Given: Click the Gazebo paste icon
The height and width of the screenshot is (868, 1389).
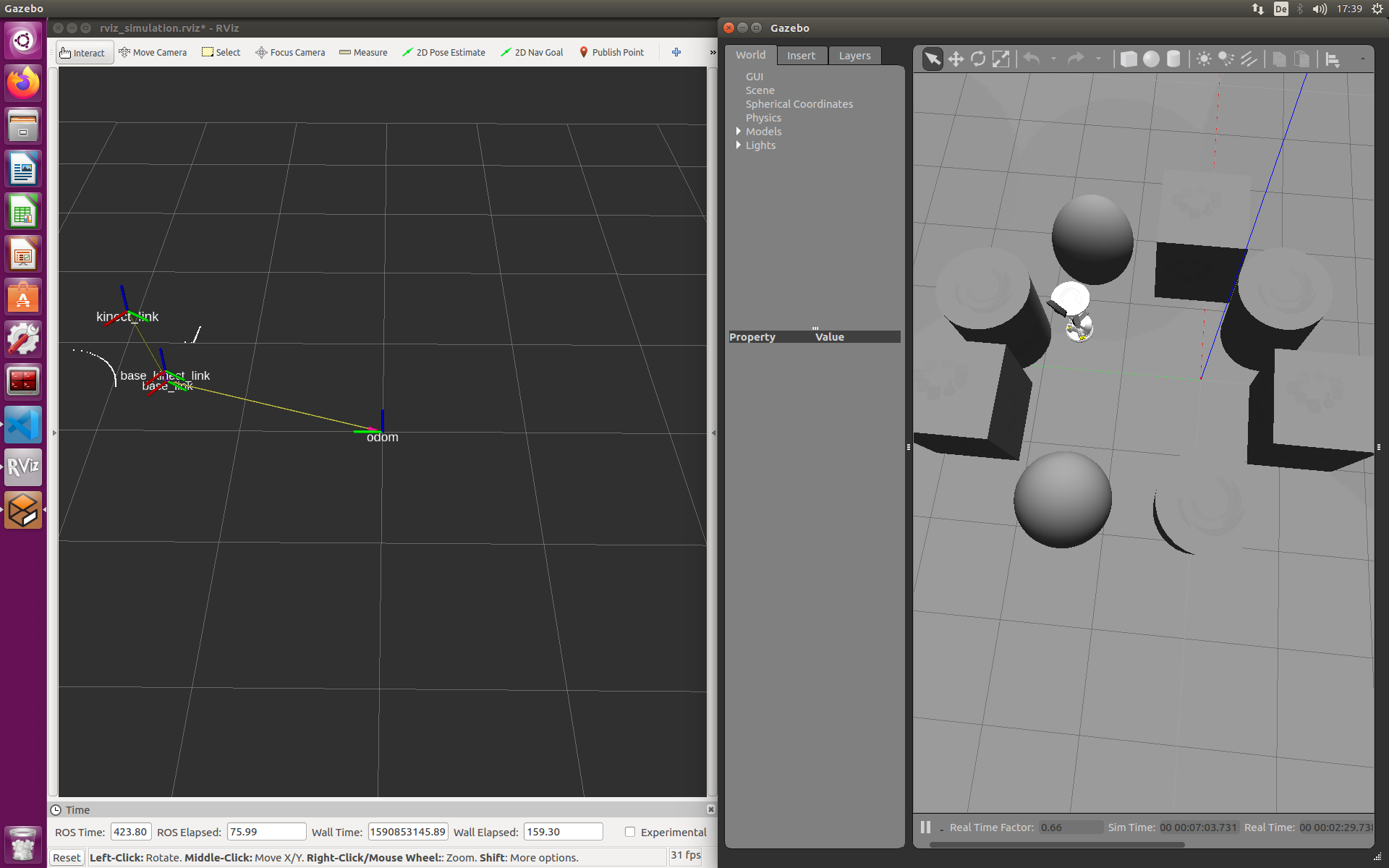Looking at the screenshot, I should click(x=1301, y=59).
